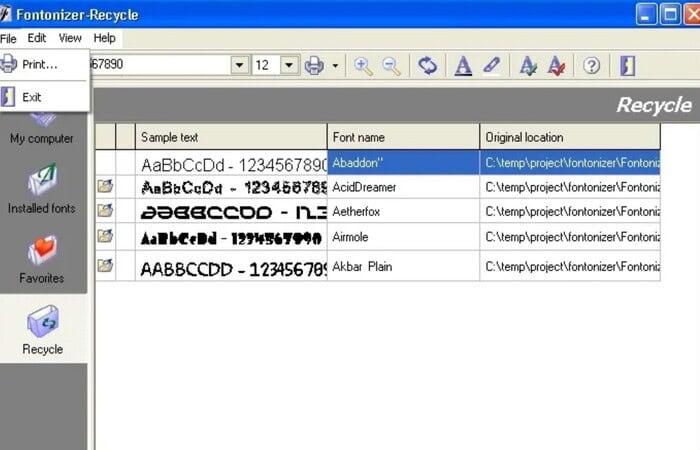Screen dimensions: 700x450
Task: Click the folder icon in the Airmole row
Action: point(105,235)
